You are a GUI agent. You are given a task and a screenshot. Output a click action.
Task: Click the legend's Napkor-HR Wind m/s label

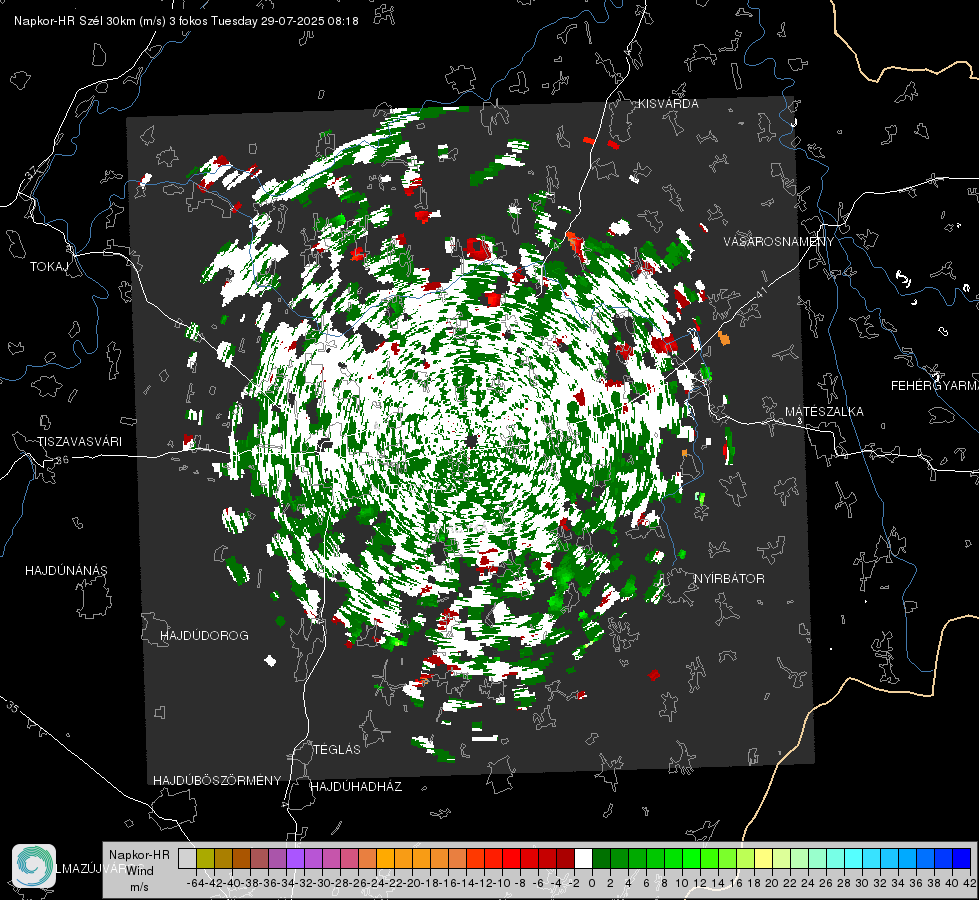point(139,871)
